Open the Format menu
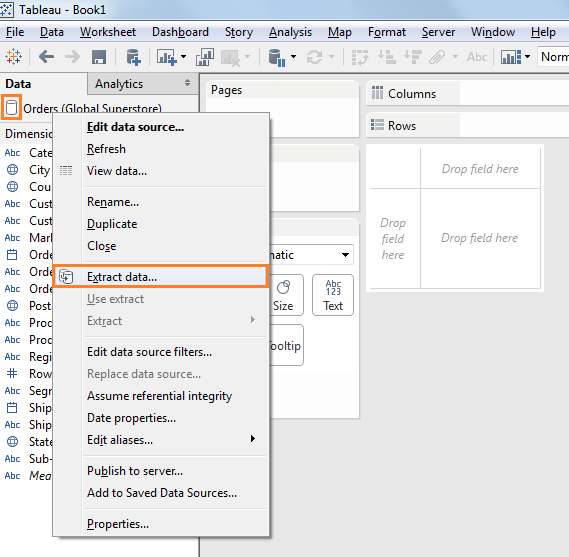This screenshot has width=569, height=557. [386, 32]
